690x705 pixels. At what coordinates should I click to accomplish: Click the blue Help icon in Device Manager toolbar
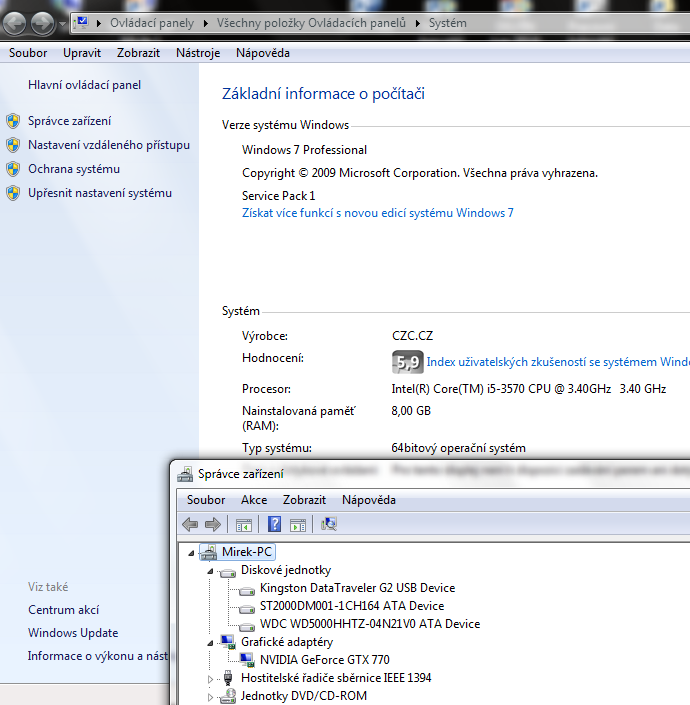tap(274, 524)
